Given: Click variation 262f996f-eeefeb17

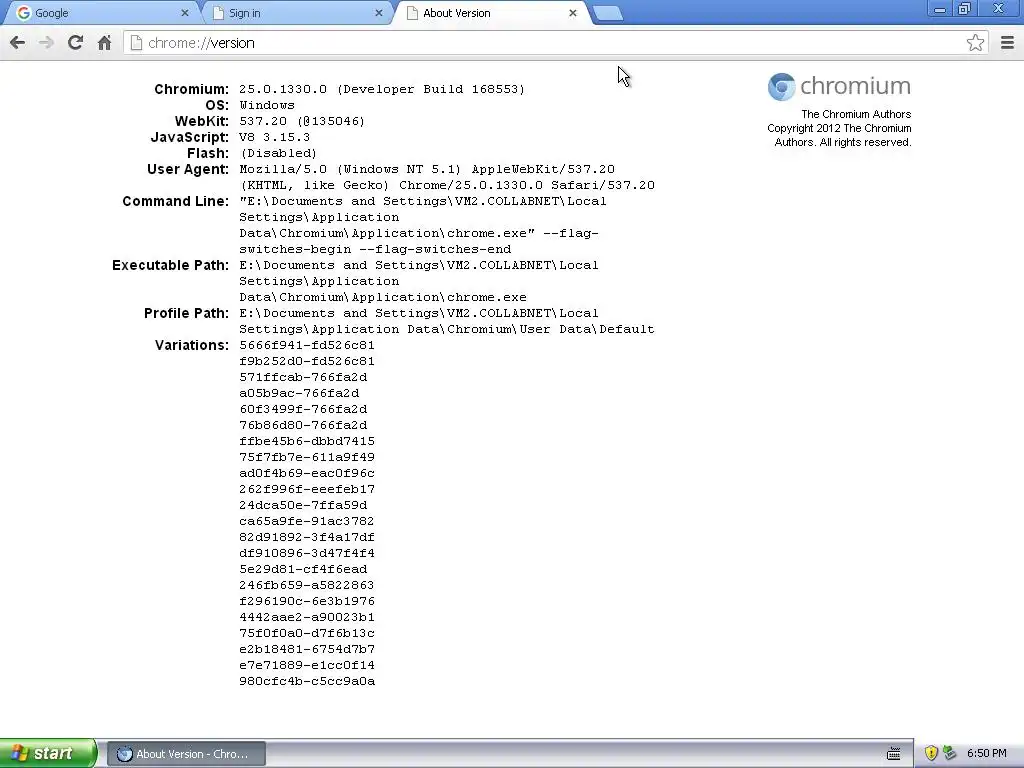Looking at the screenshot, I should pos(307,489).
